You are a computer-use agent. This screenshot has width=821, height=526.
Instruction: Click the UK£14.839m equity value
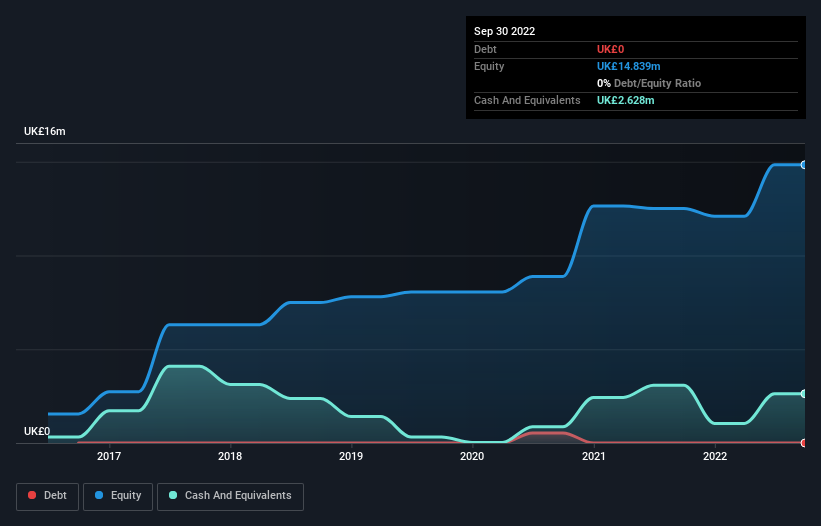click(x=628, y=66)
